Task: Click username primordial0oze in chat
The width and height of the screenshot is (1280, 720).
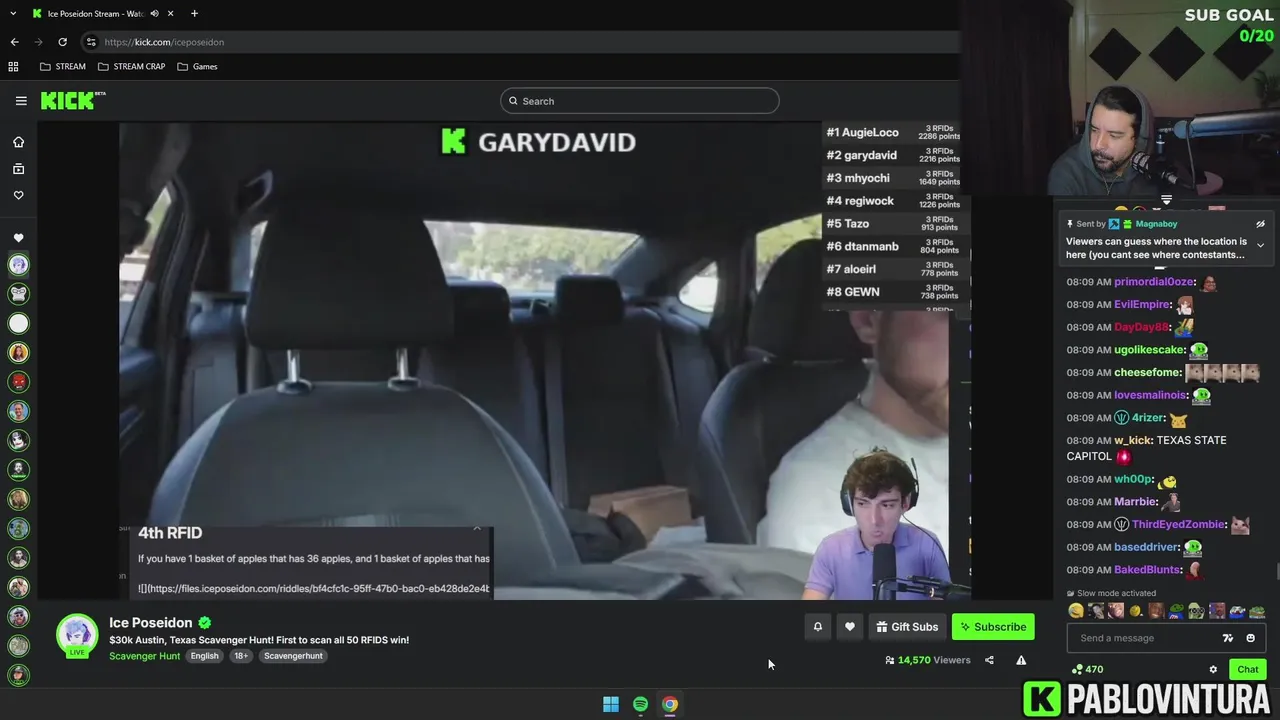Action: (1154, 282)
